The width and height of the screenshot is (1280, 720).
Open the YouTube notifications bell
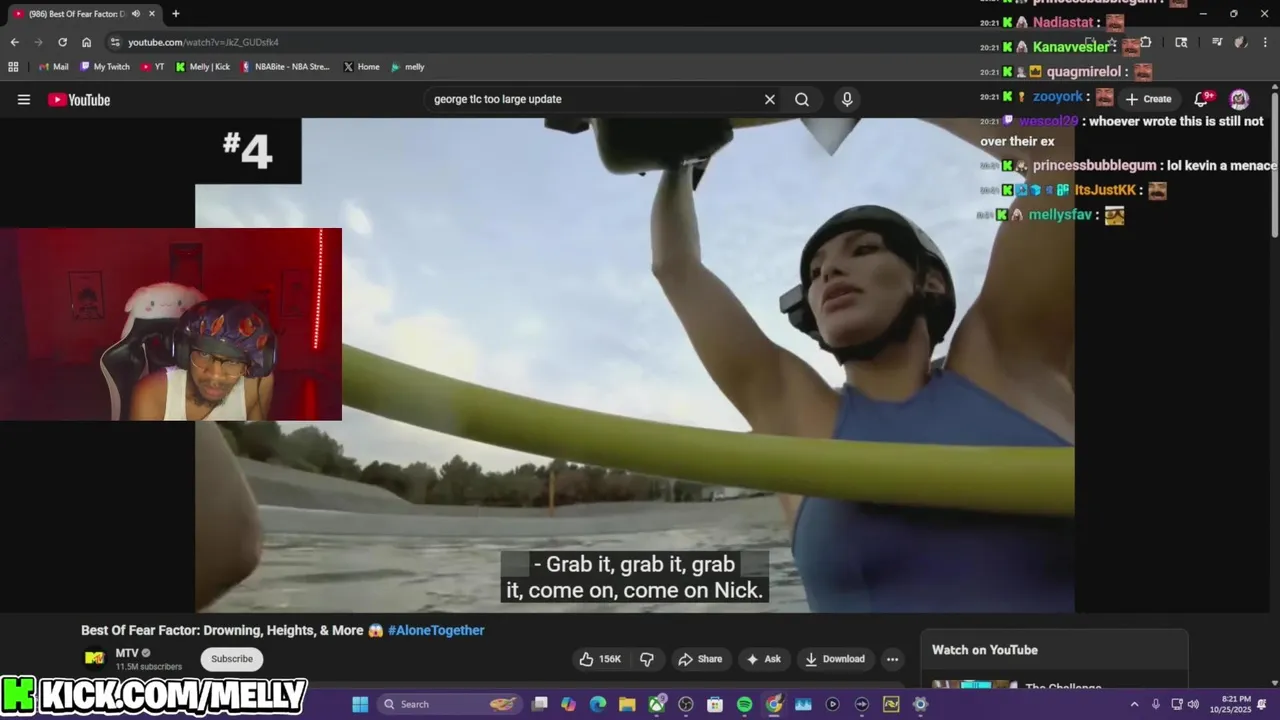pos(1203,99)
